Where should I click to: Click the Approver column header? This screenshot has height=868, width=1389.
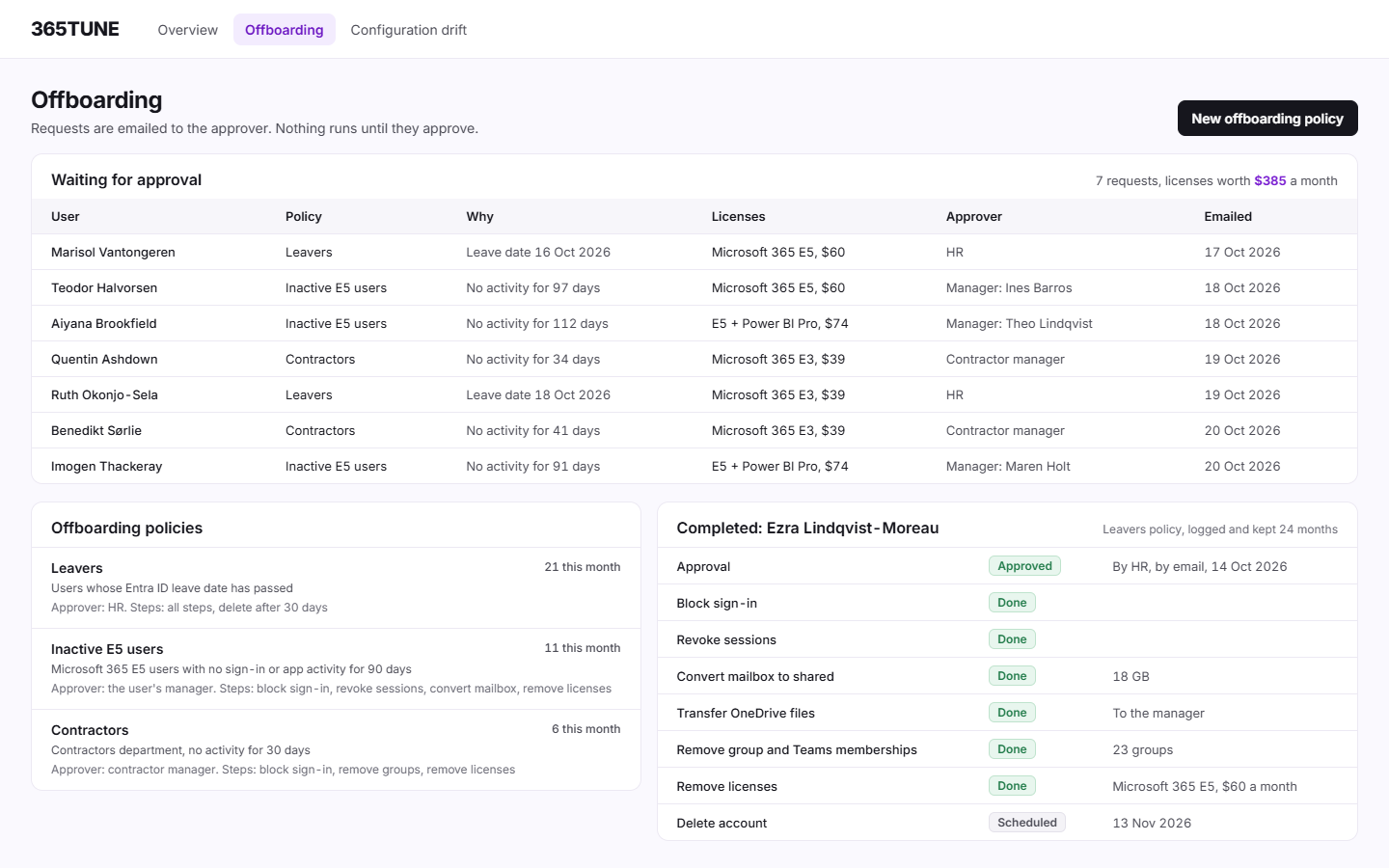coord(974,216)
